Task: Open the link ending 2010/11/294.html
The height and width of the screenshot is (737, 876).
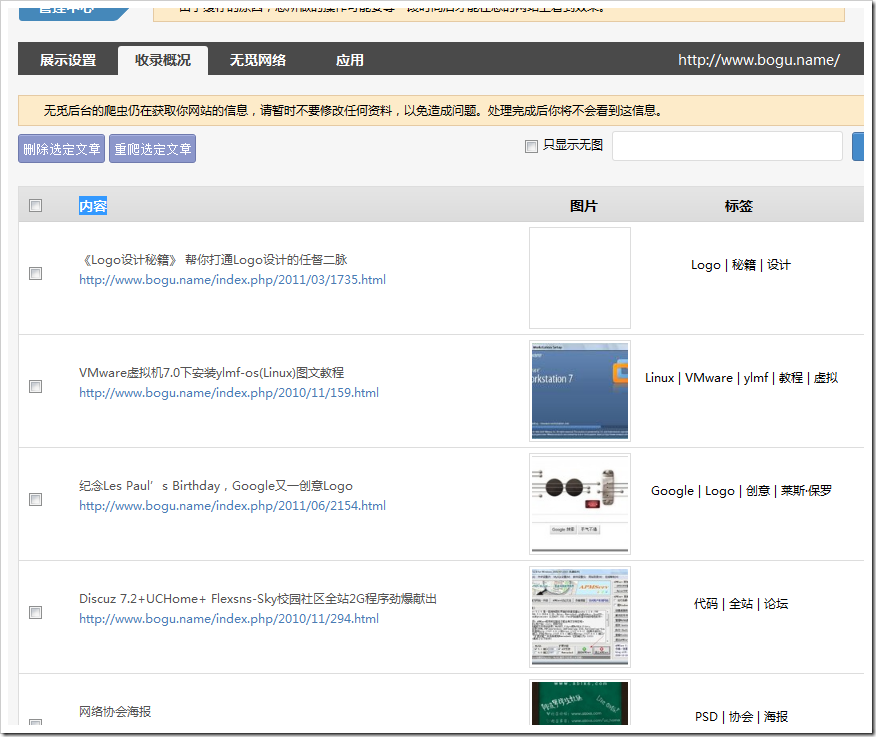Action: (x=229, y=619)
